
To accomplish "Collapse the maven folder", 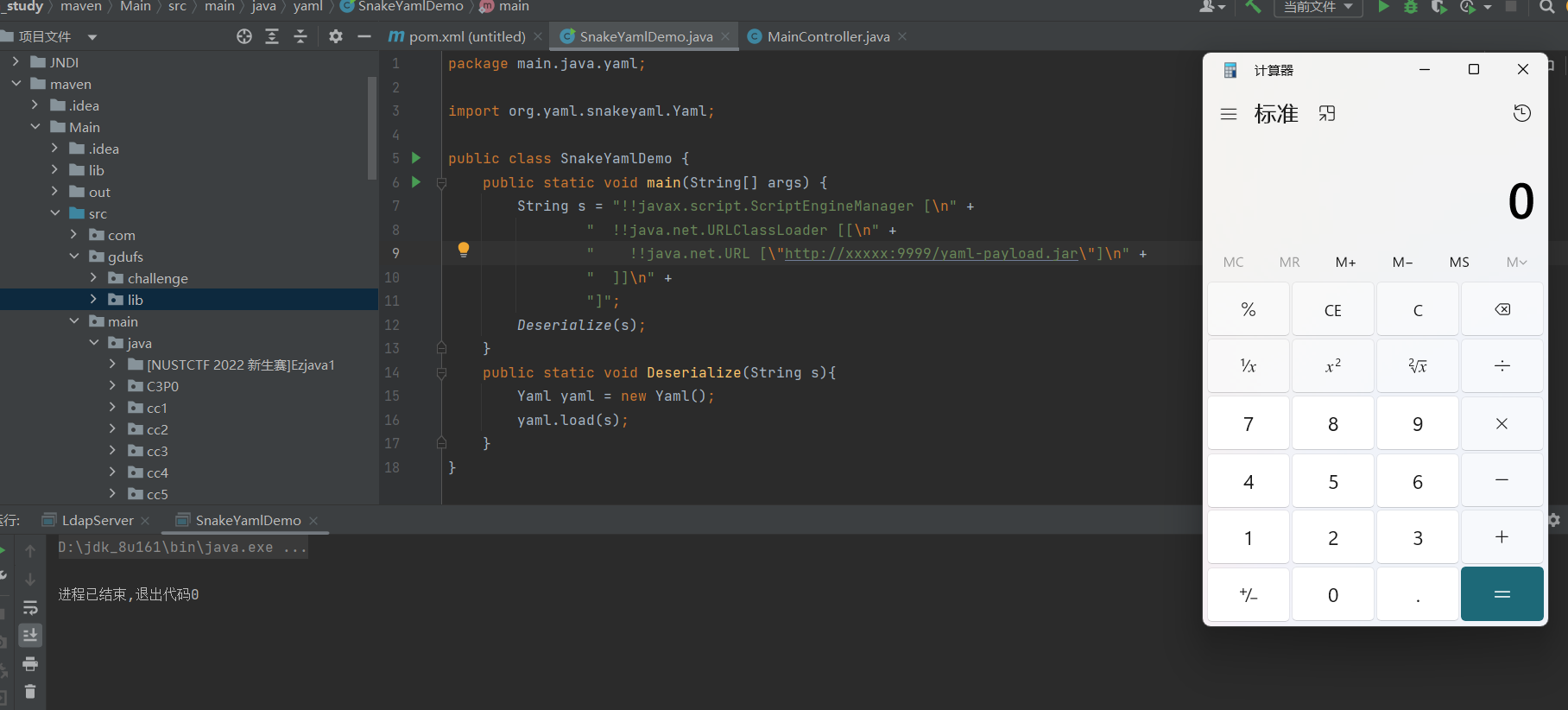I will [x=16, y=84].
